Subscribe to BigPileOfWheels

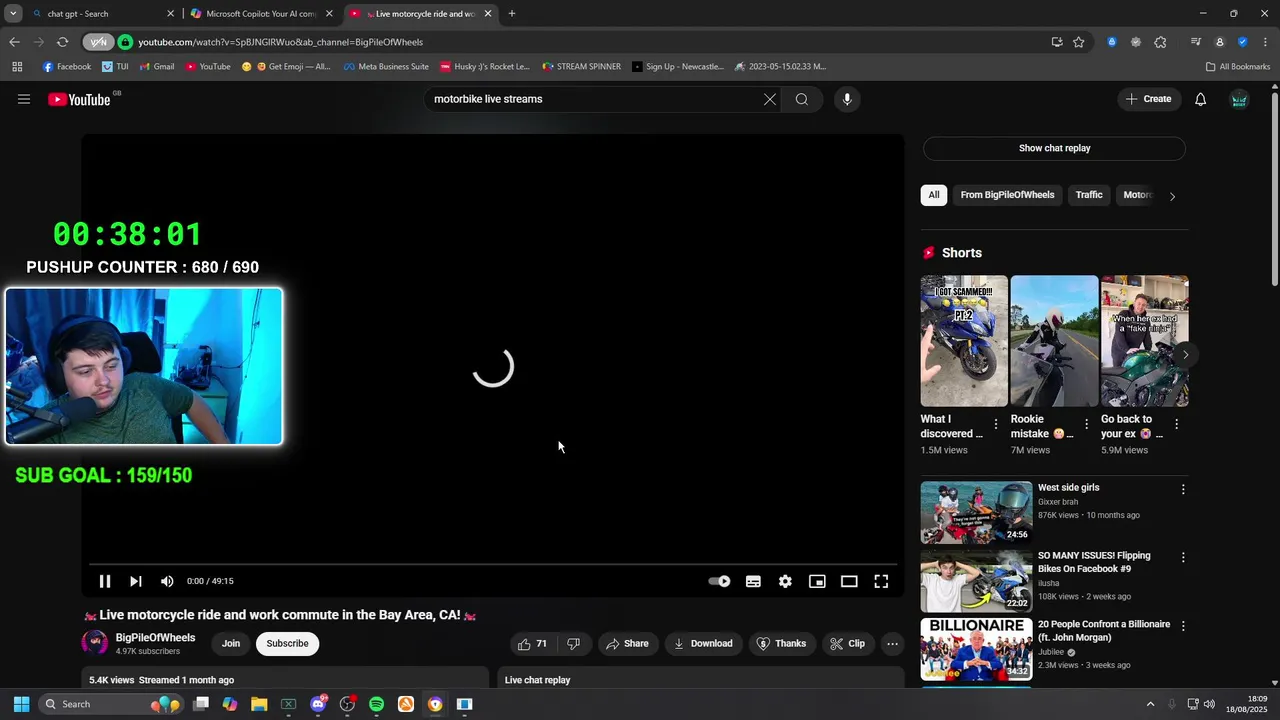coord(287,644)
